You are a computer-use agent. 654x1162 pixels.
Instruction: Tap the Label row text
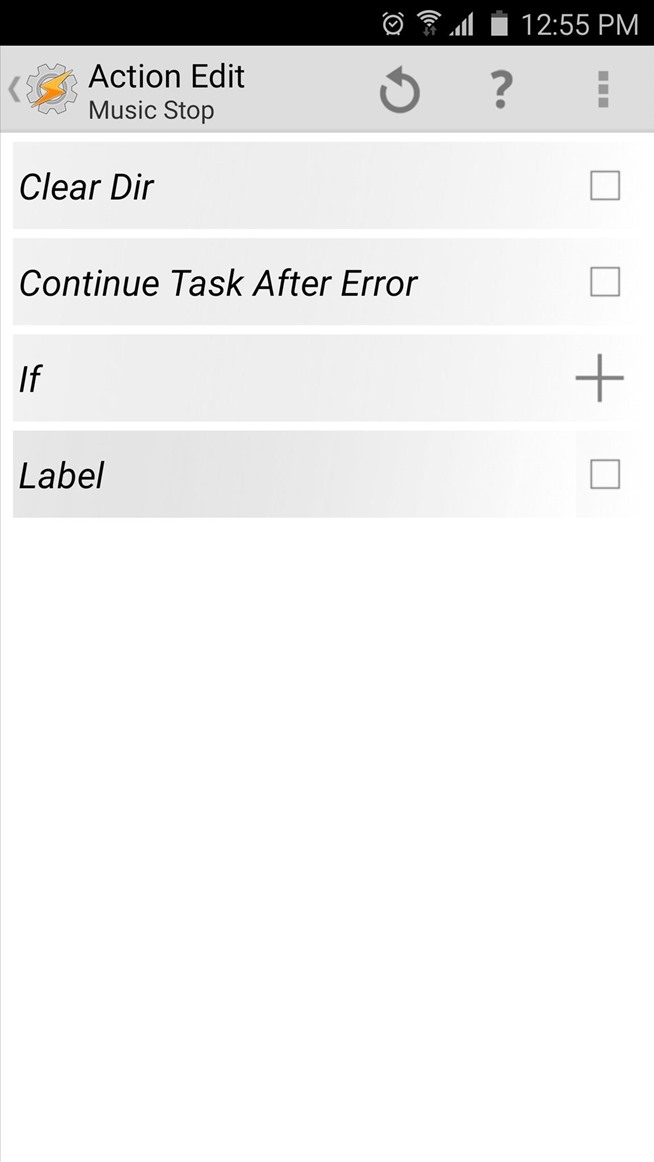pyautogui.click(x=62, y=476)
